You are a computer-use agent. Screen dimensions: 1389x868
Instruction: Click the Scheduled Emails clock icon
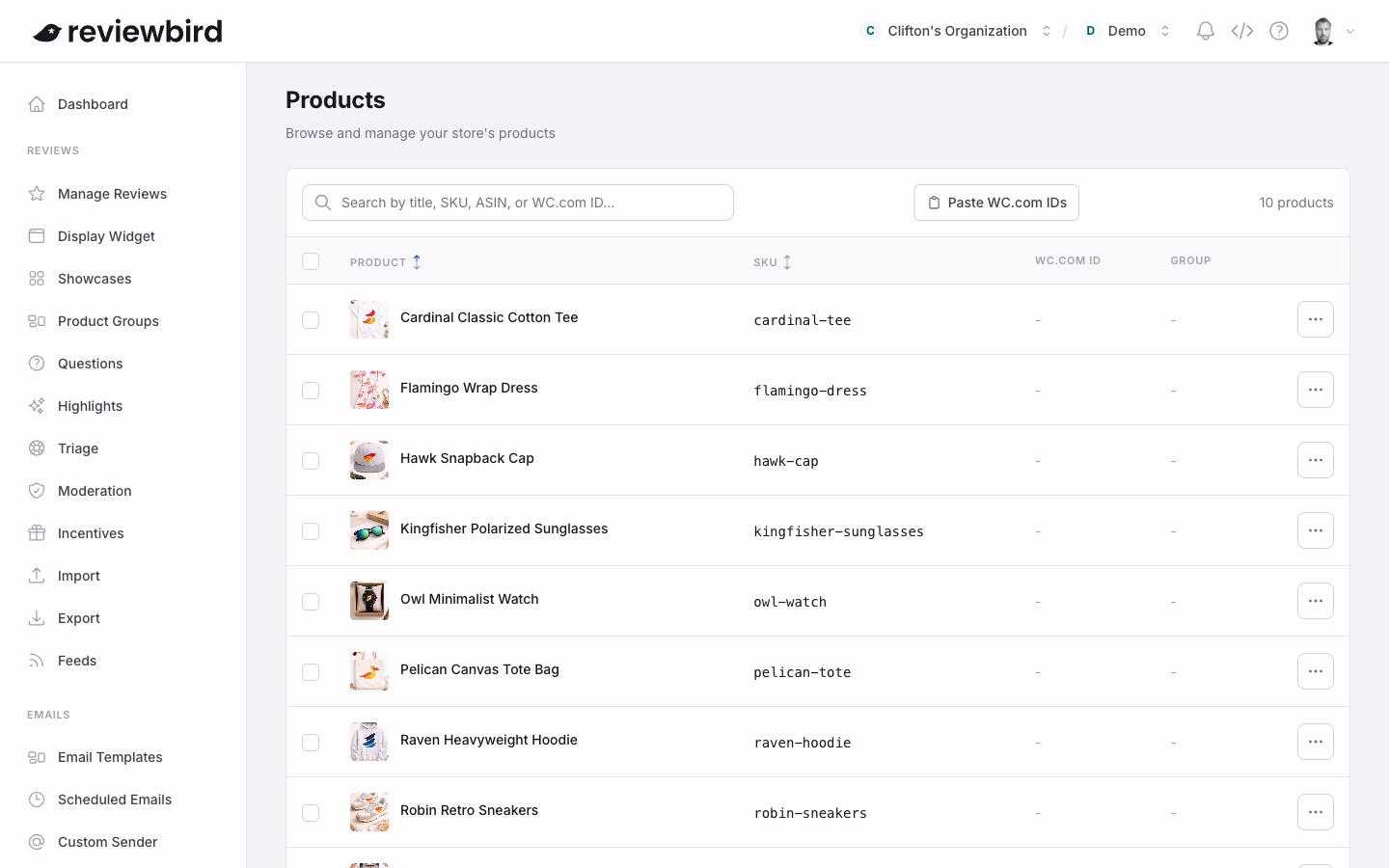[37, 800]
